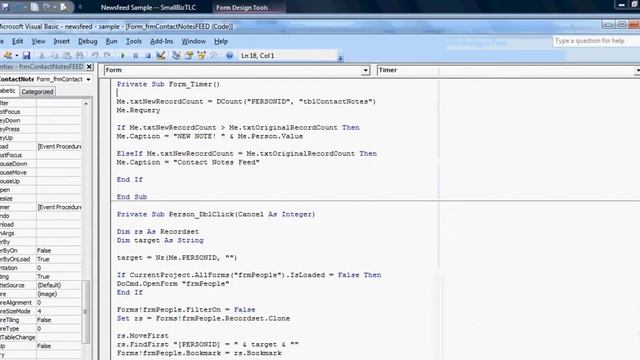640x360 pixels.
Task: Click the Me.Requery code line
Action: pyautogui.click(x=138, y=110)
